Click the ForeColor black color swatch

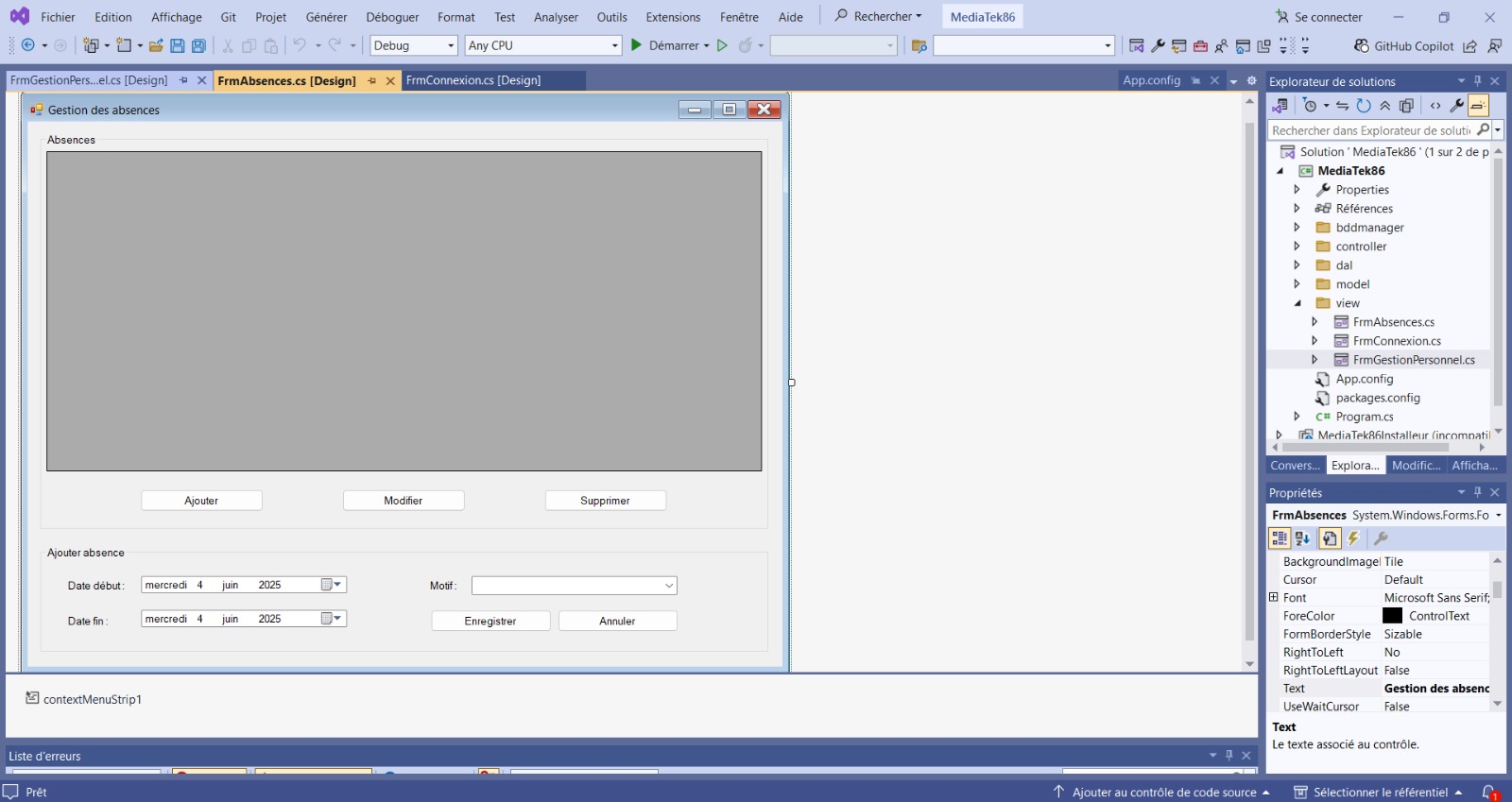pyautogui.click(x=1393, y=616)
